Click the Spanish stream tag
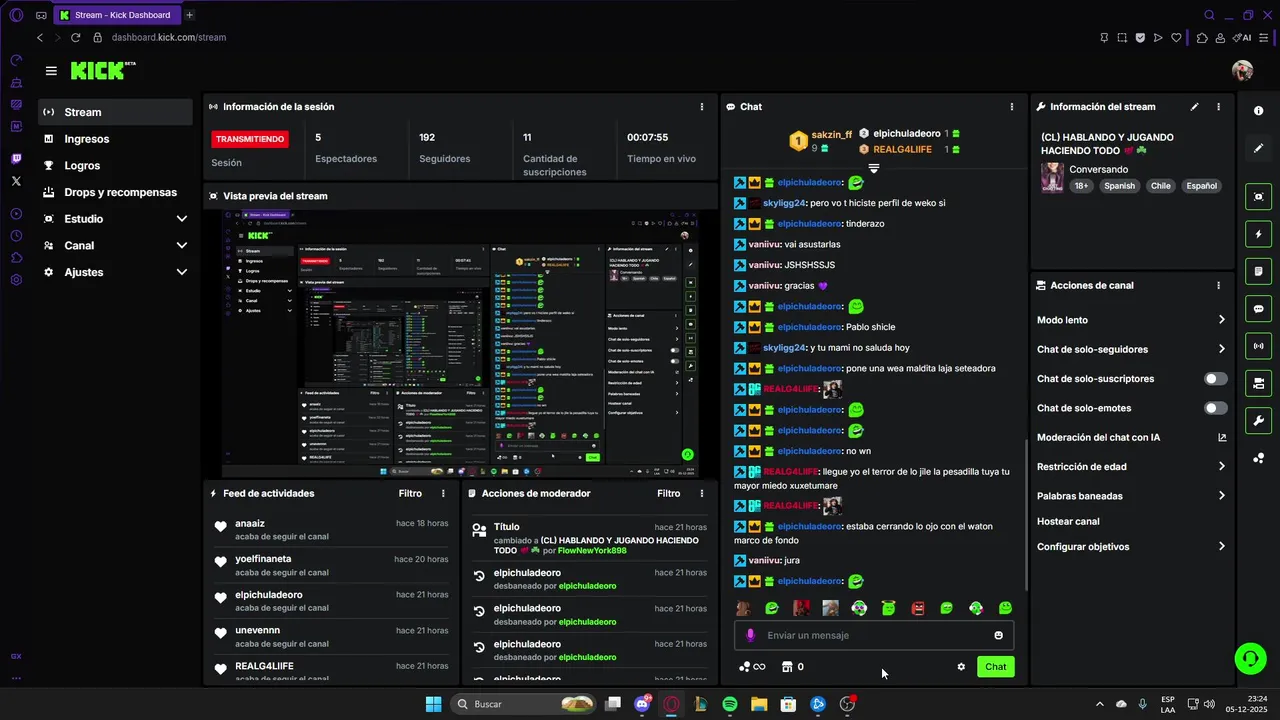The height and width of the screenshot is (720, 1280). tap(1119, 186)
